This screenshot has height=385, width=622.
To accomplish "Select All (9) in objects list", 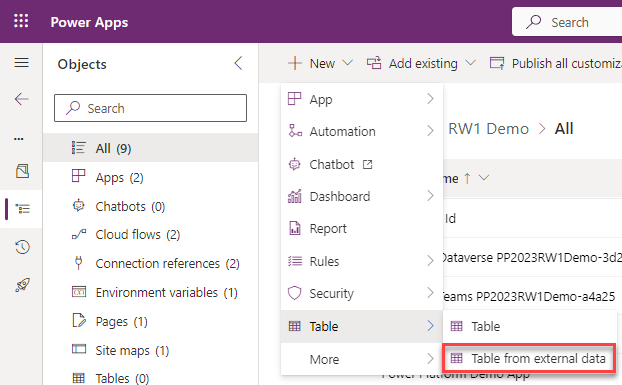I will [x=151, y=148].
